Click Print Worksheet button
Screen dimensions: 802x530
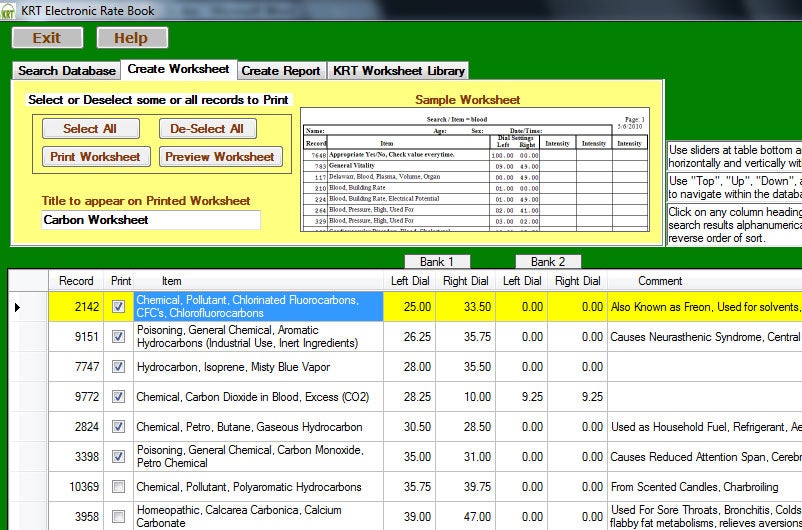96,157
